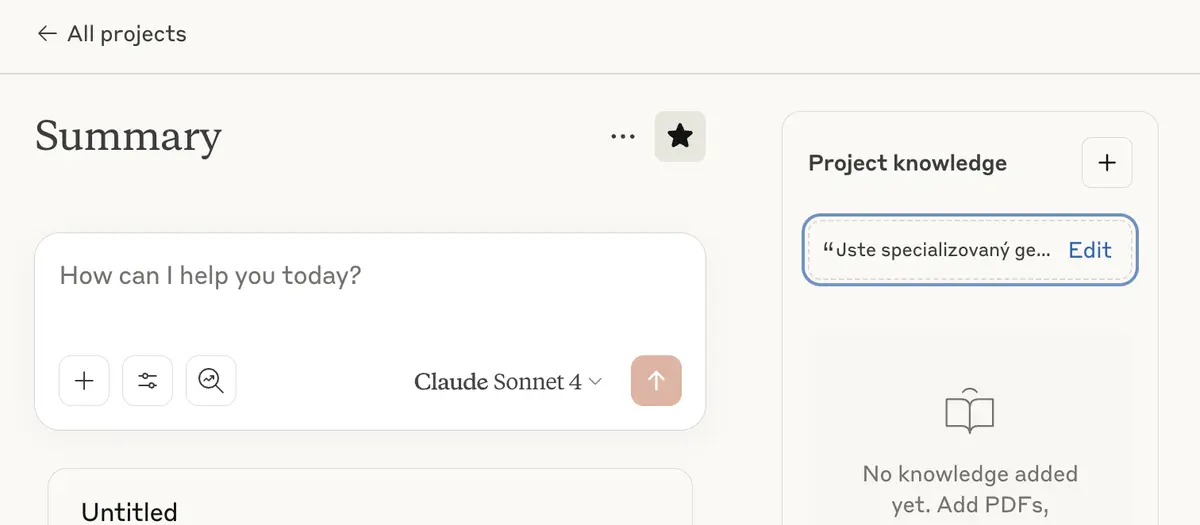The height and width of the screenshot is (525, 1200).
Task: Click the "No knowledge added yet" message
Action: [x=970, y=489]
